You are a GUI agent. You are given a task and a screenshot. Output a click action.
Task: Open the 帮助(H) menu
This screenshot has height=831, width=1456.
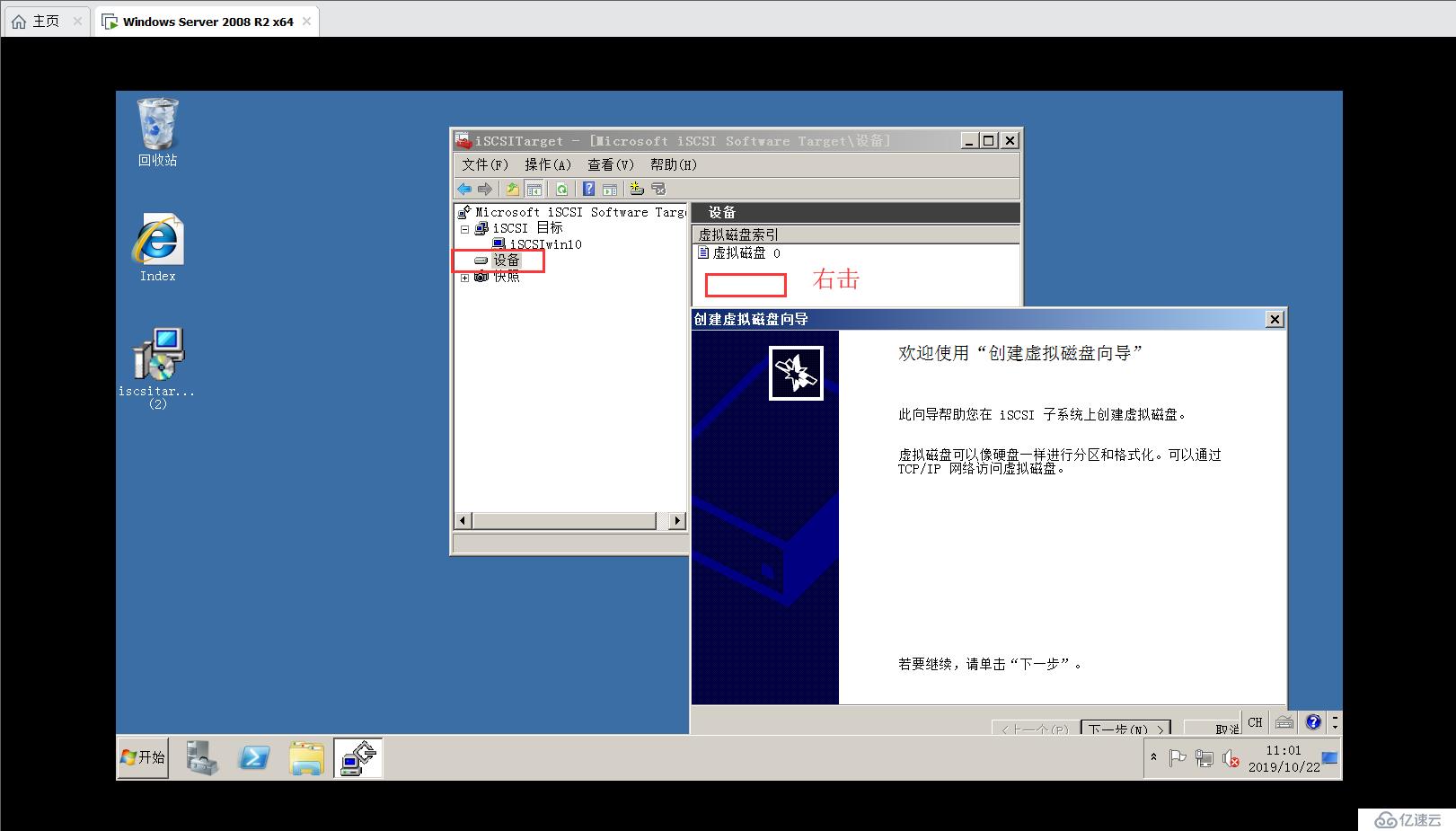pos(674,164)
